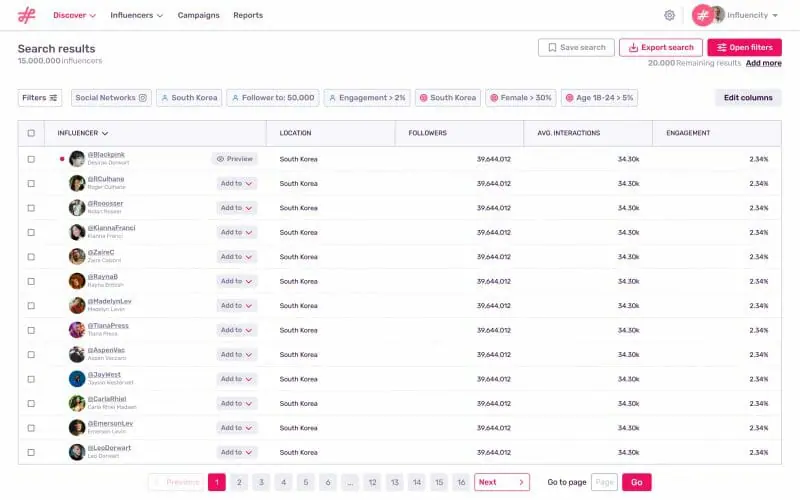Expand the Influencer column sort chevron
800x500 pixels.
pyautogui.click(x=105, y=134)
